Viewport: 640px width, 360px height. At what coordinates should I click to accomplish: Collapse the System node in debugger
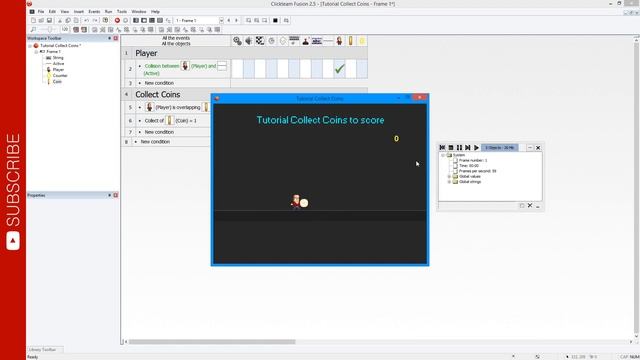(443, 155)
